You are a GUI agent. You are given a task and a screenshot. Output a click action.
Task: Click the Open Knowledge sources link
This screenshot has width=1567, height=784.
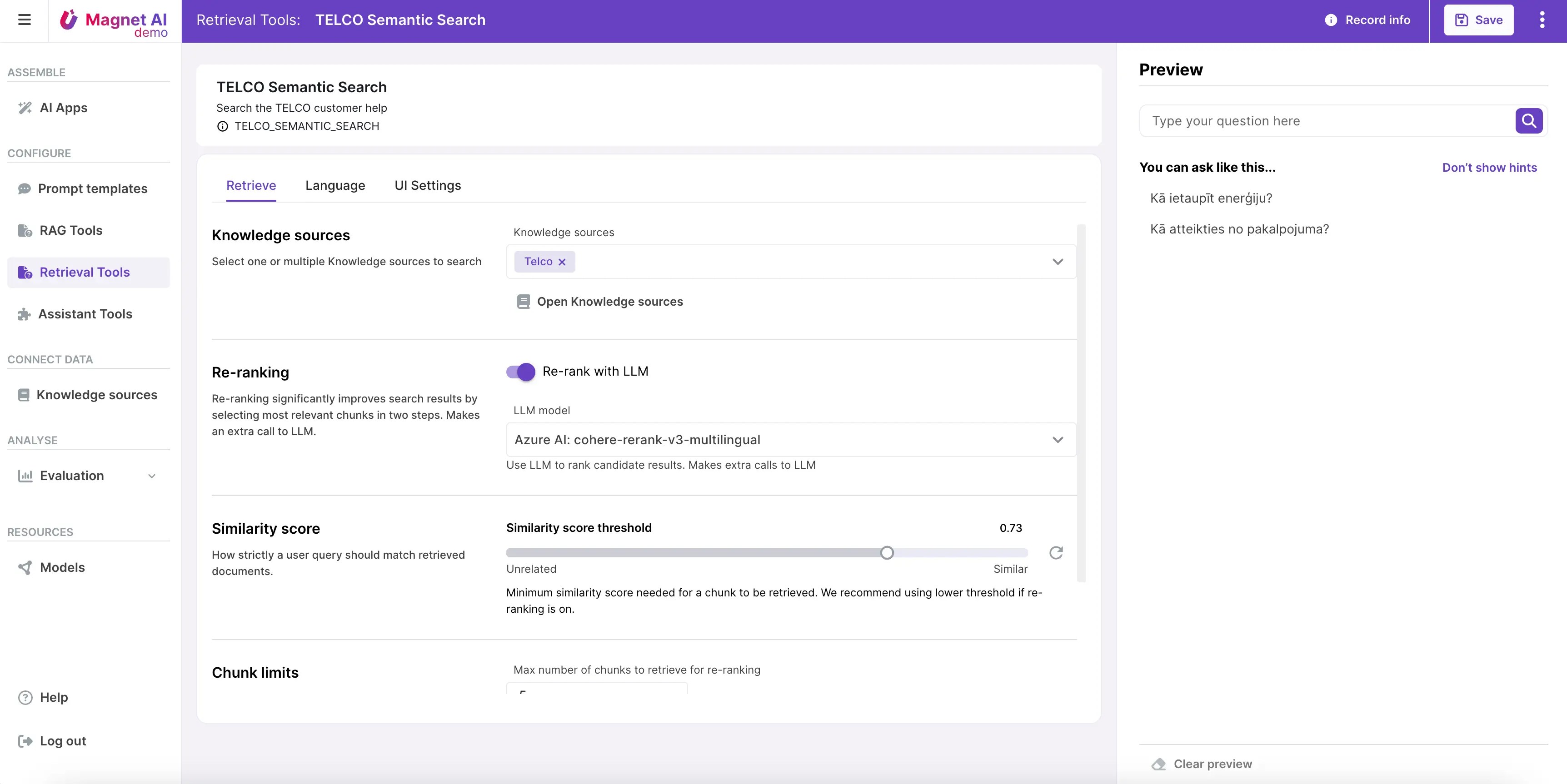tap(609, 302)
